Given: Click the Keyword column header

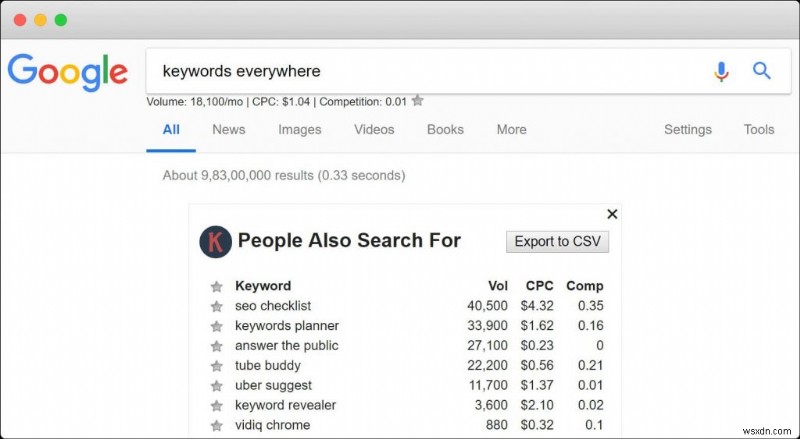Looking at the screenshot, I should (x=263, y=286).
